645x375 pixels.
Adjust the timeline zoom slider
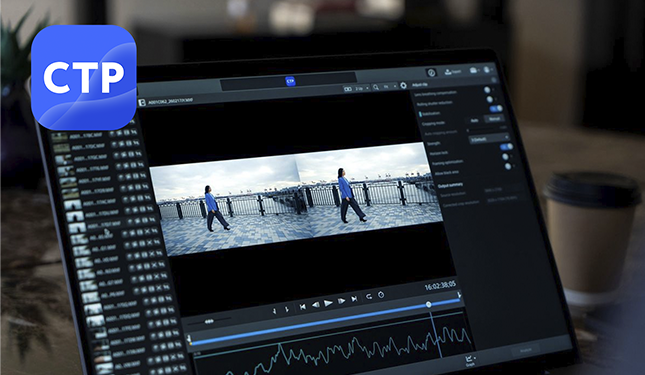click(209, 321)
